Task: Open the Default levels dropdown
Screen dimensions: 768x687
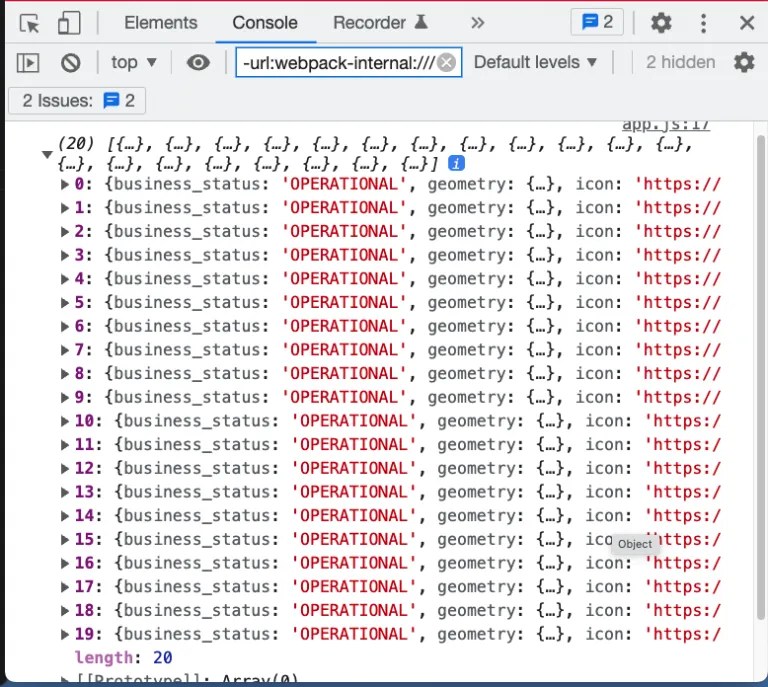Action: tap(535, 62)
